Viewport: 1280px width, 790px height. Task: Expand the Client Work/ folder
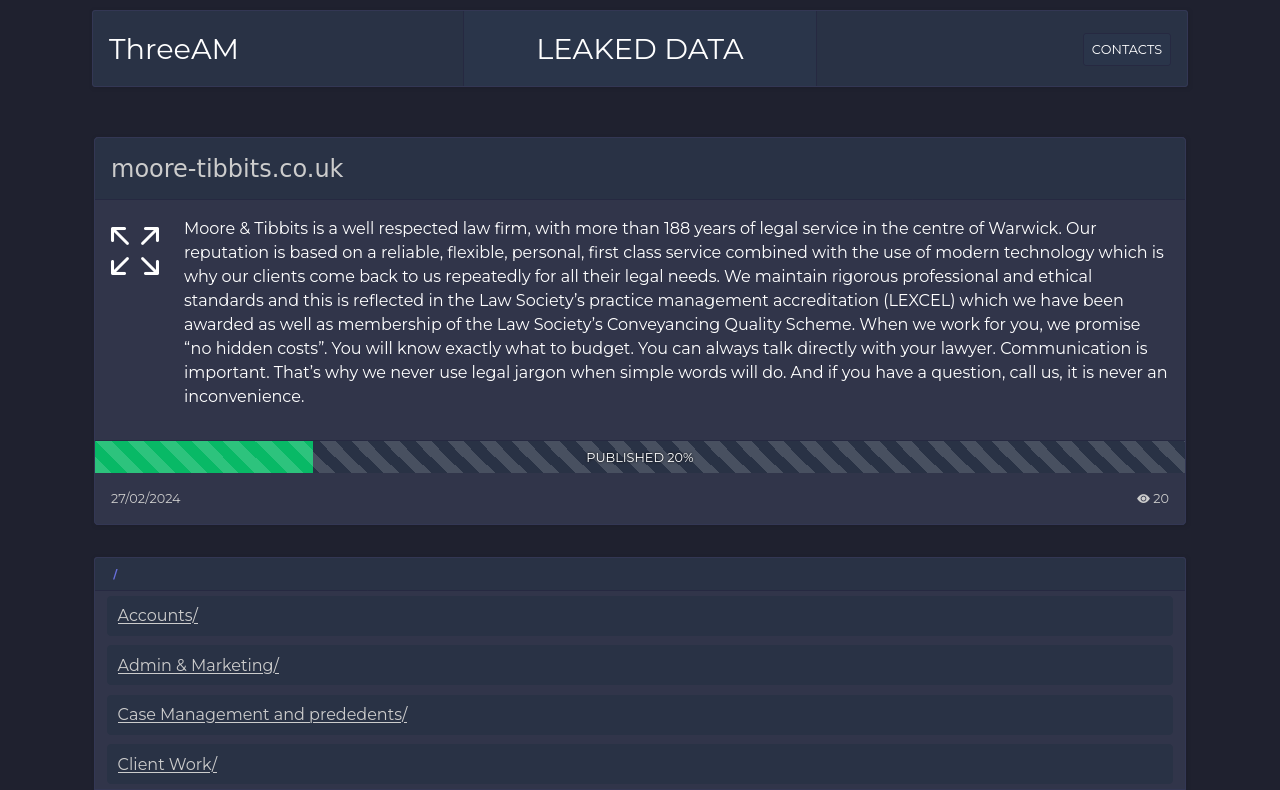[x=167, y=764]
